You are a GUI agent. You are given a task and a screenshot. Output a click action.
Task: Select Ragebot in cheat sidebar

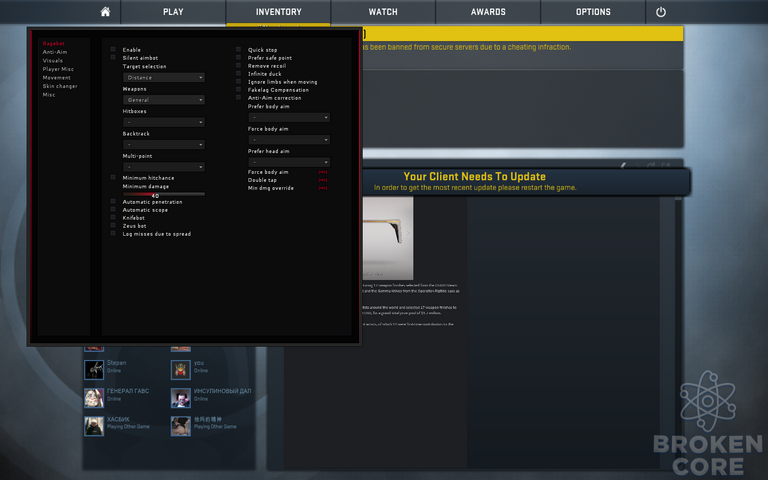pos(53,44)
